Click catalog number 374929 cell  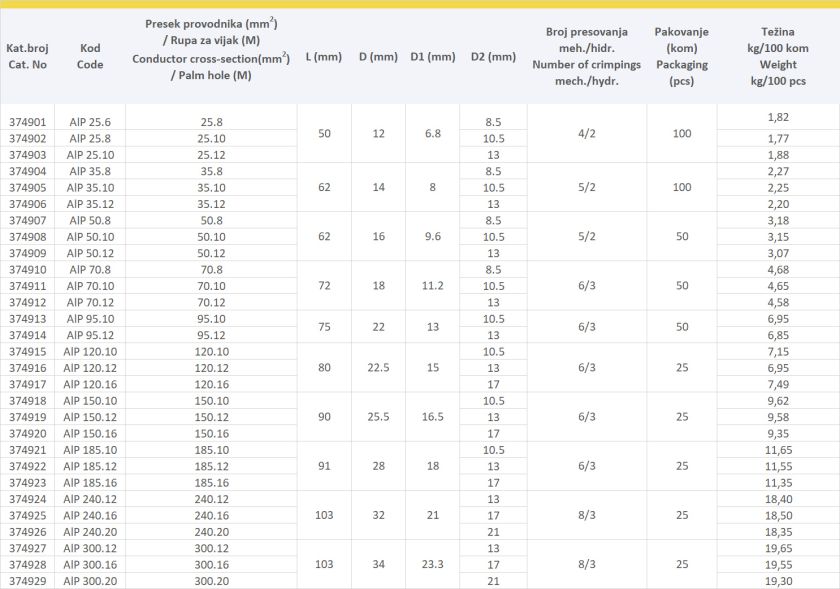point(27,581)
